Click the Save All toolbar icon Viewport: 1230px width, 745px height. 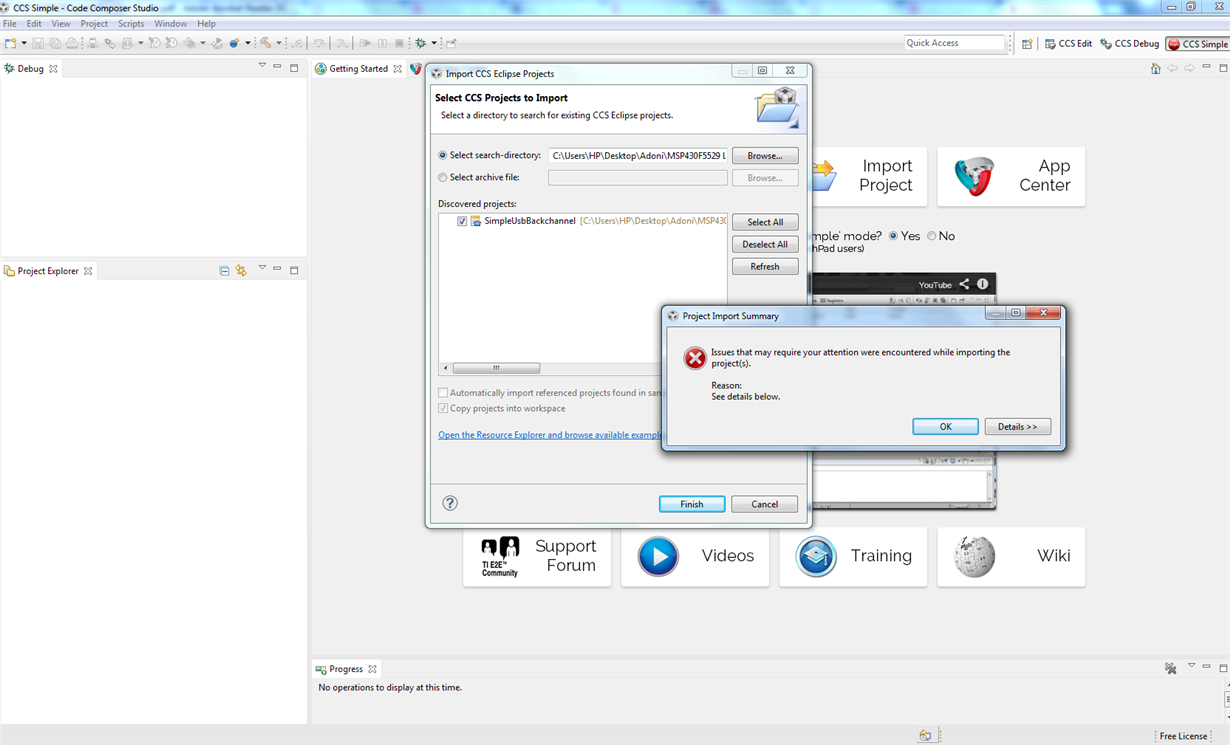click(55, 43)
